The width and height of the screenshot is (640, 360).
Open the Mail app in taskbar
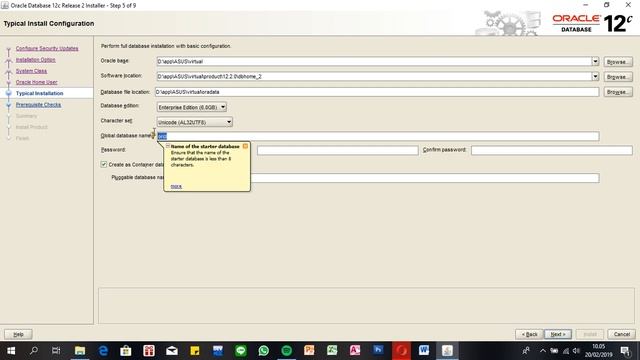tap(172, 351)
